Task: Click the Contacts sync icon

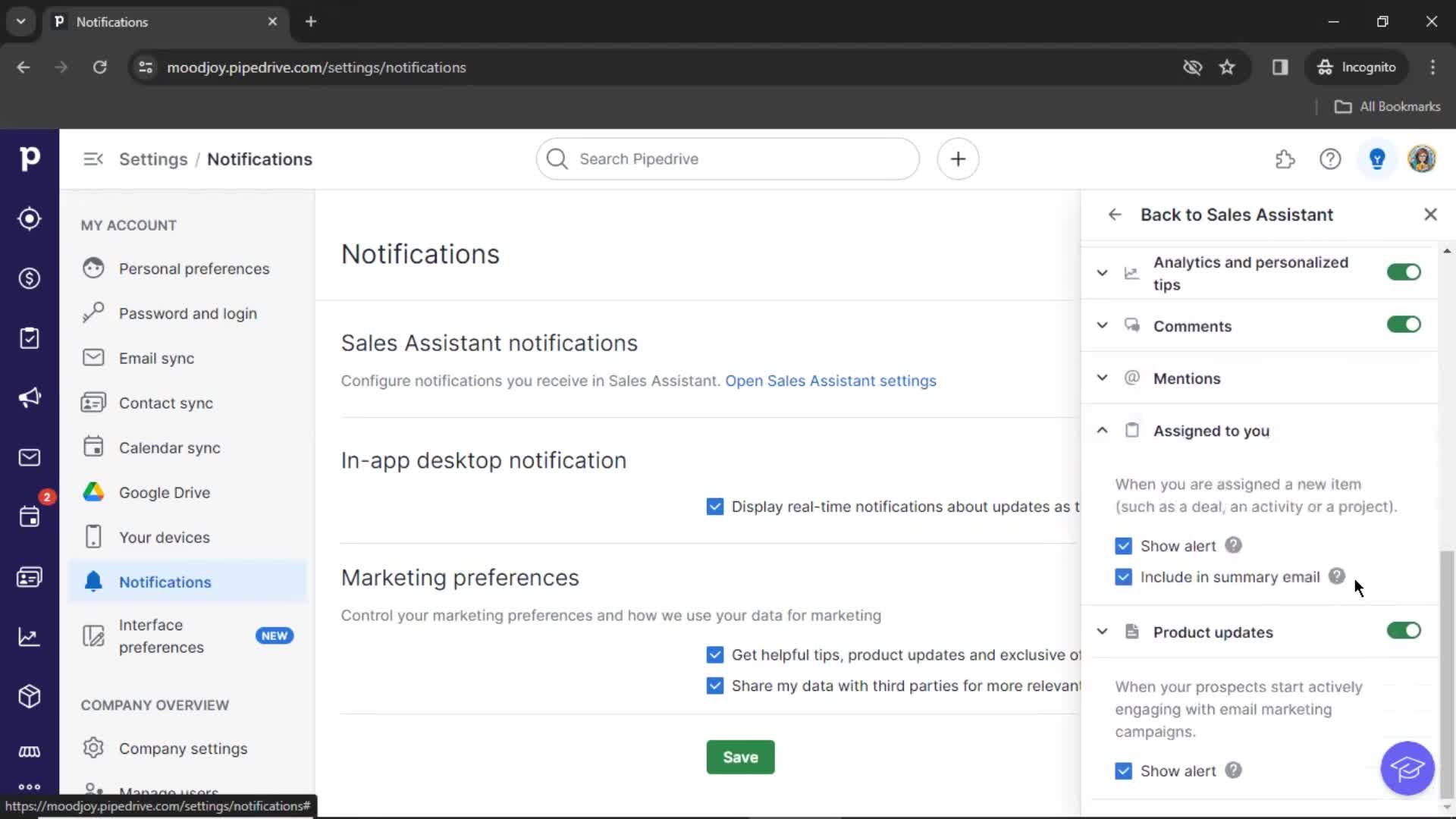Action: coord(92,402)
